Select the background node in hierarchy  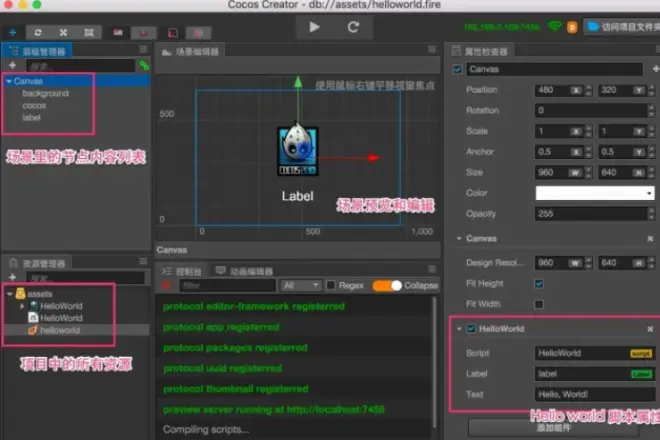tap(45, 93)
